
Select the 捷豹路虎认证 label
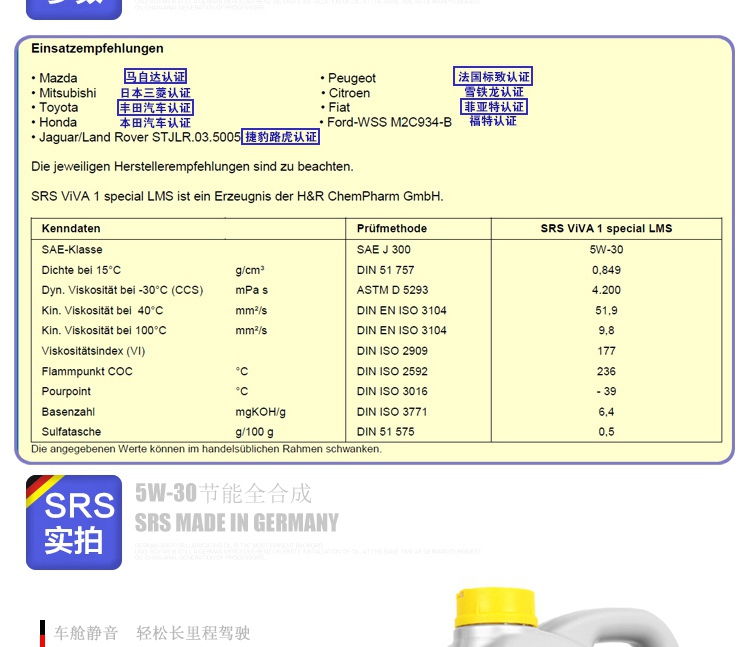[280, 137]
